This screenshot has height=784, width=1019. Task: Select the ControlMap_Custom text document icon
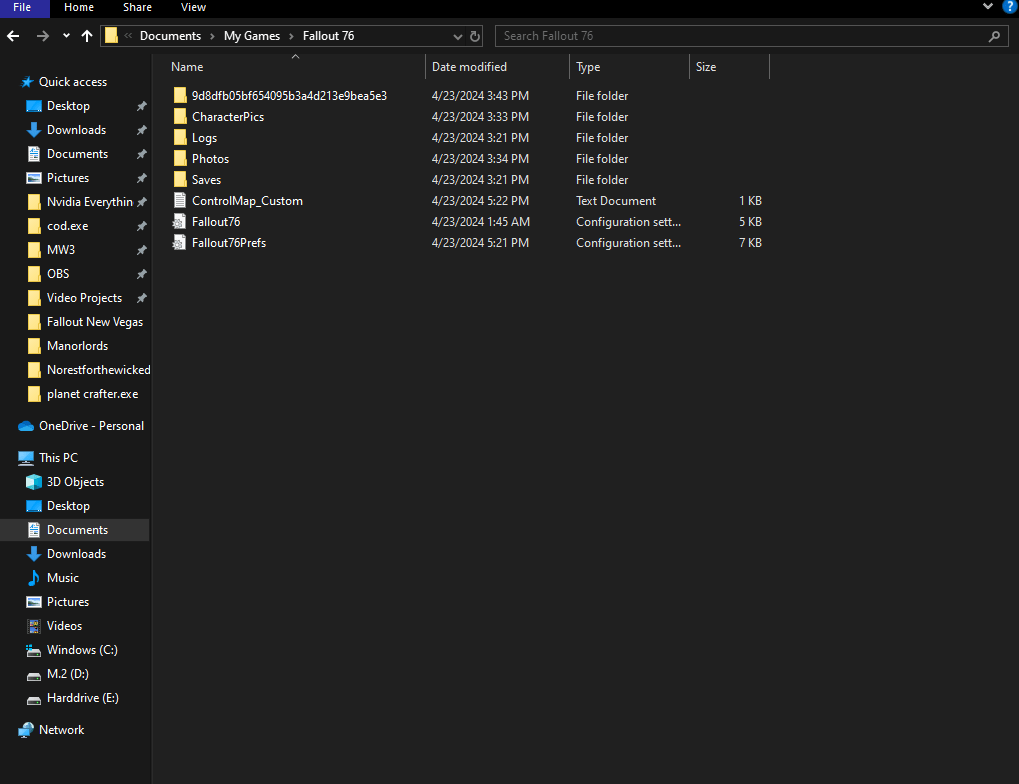pos(180,201)
